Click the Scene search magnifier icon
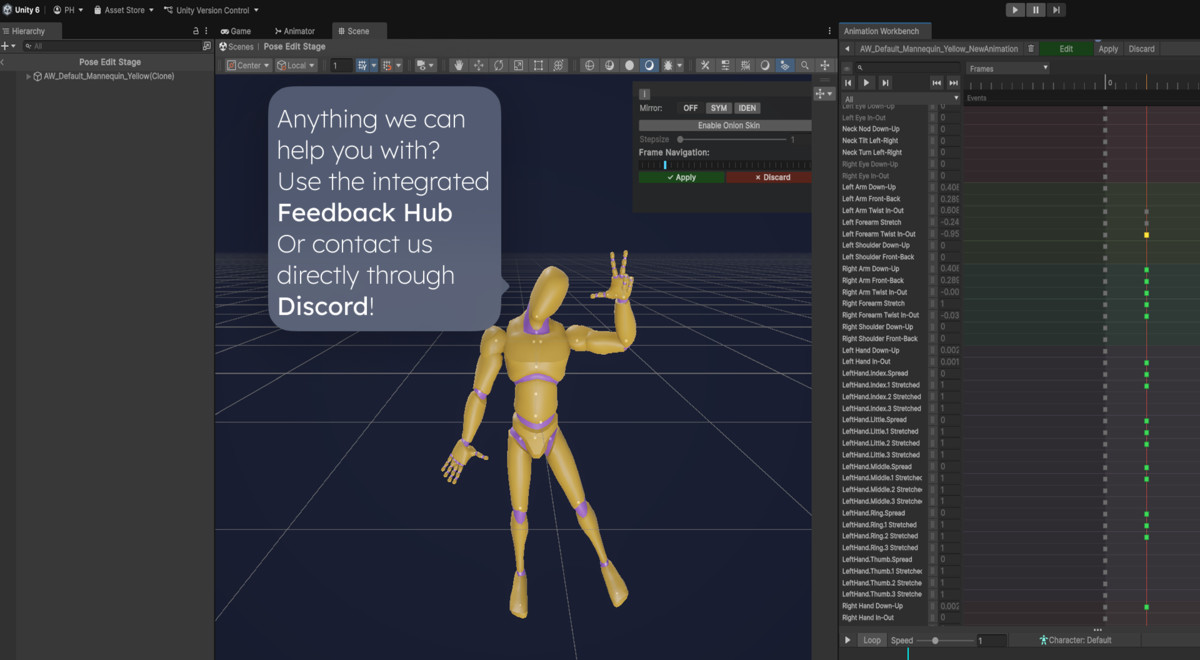Image resolution: width=1200 pixels, height=660 pixels. 805,65
